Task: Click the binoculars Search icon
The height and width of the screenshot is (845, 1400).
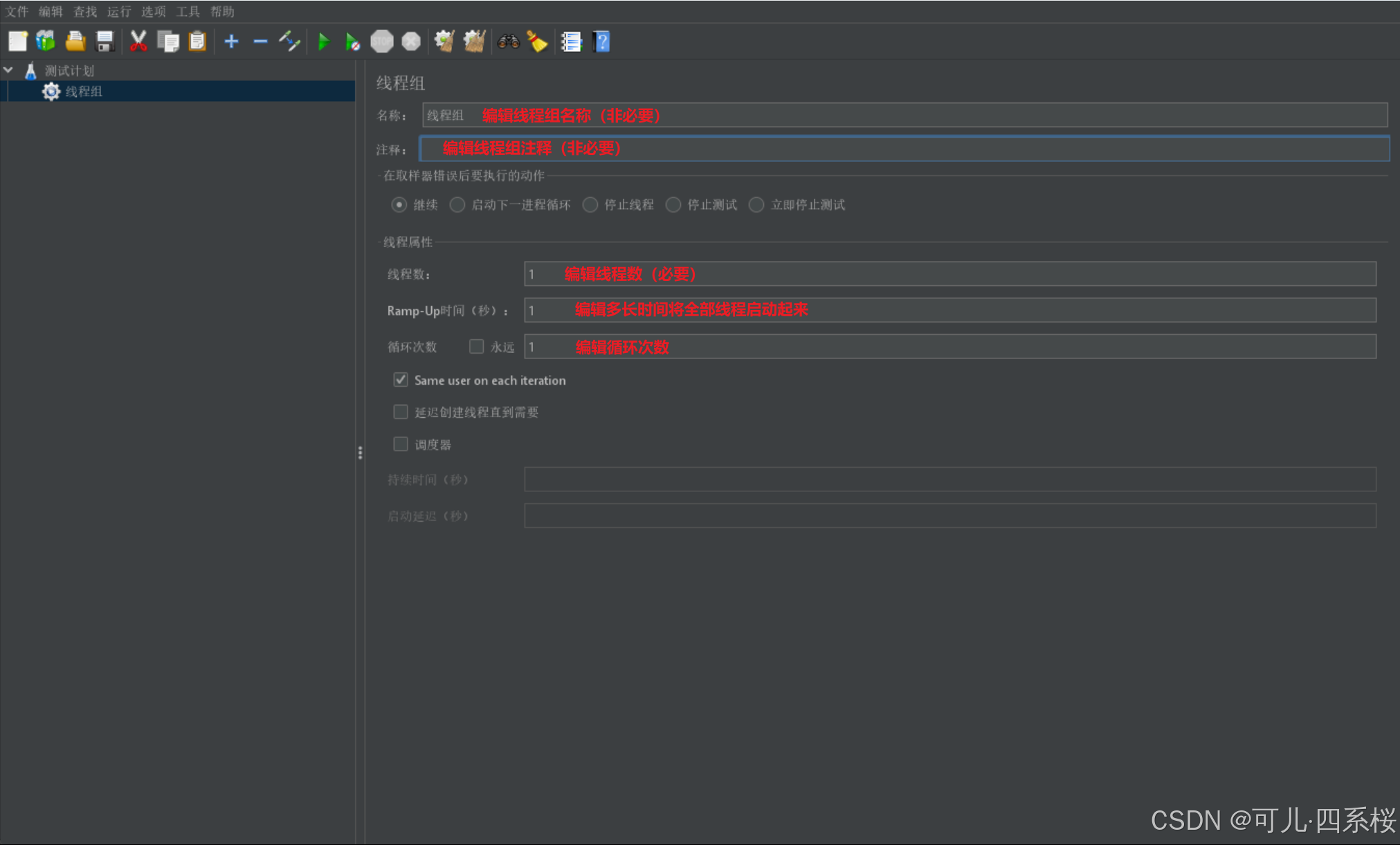Action: click(x=508, y=42)
